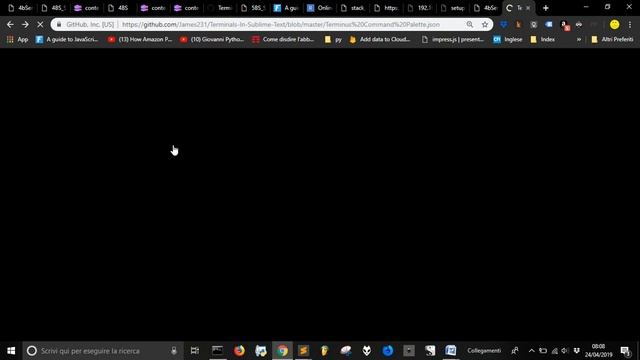Switch to the https tab
The width and height of the screenshot is (640, 360).
(387, 8)
